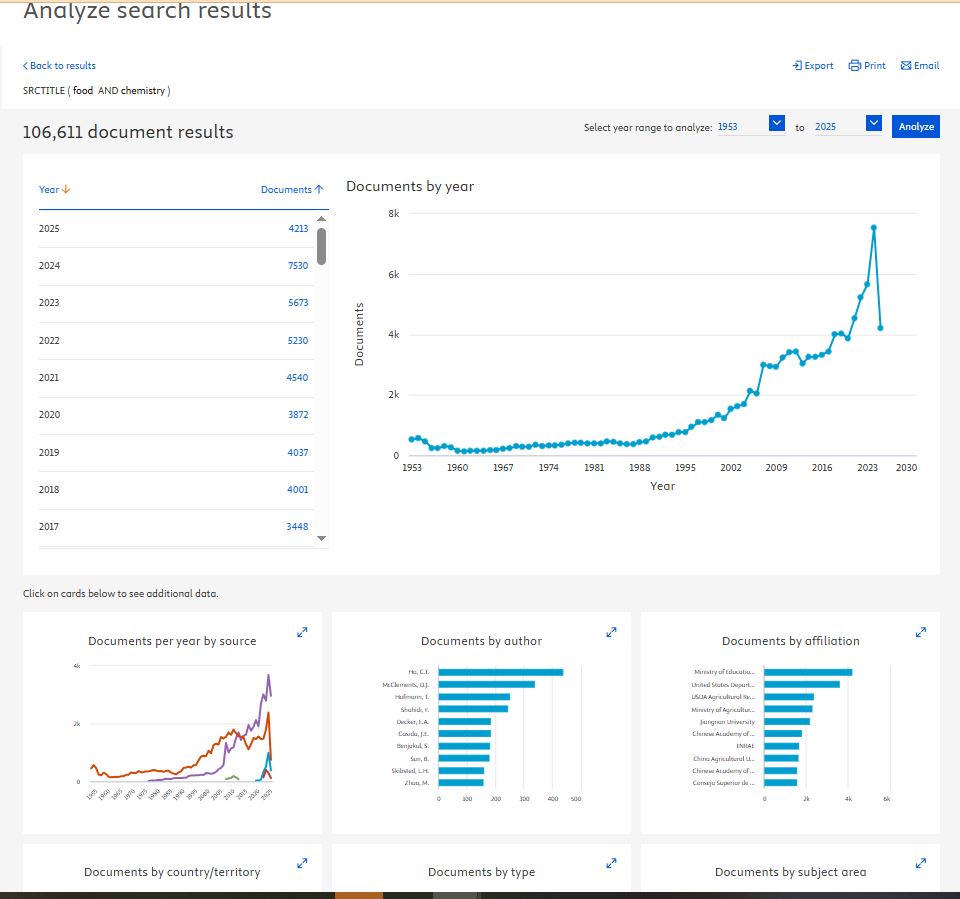
Task: Click the Print icon
Action: tap(855, 66)
